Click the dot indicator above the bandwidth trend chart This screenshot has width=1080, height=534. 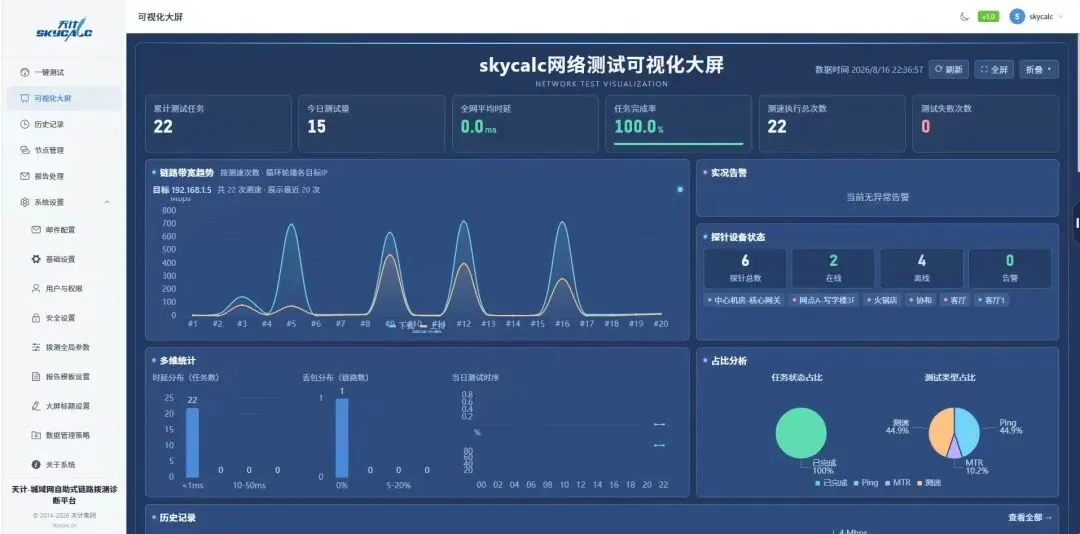click(680, 189)
